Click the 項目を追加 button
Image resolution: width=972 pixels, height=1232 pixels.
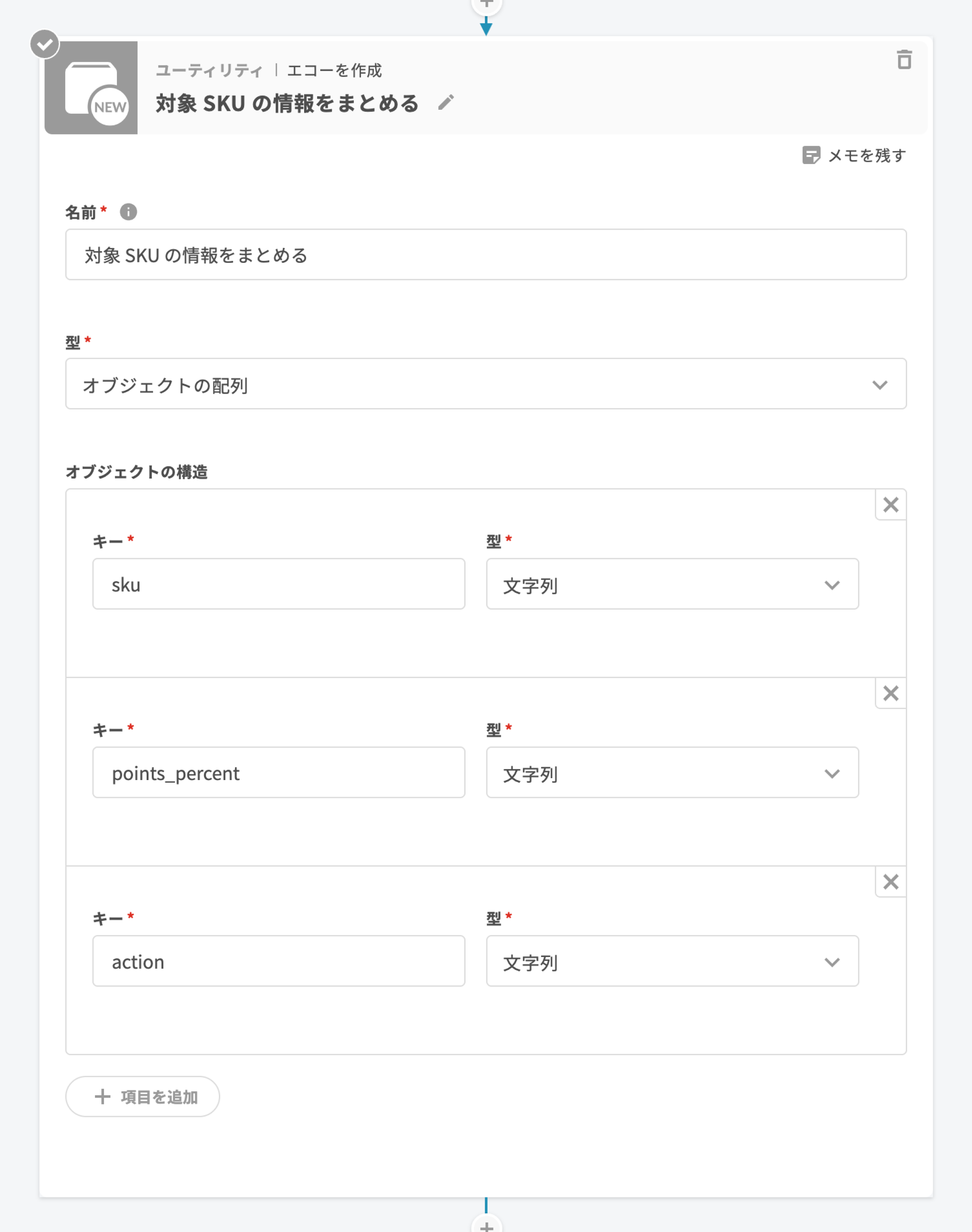click(143, 1096)
